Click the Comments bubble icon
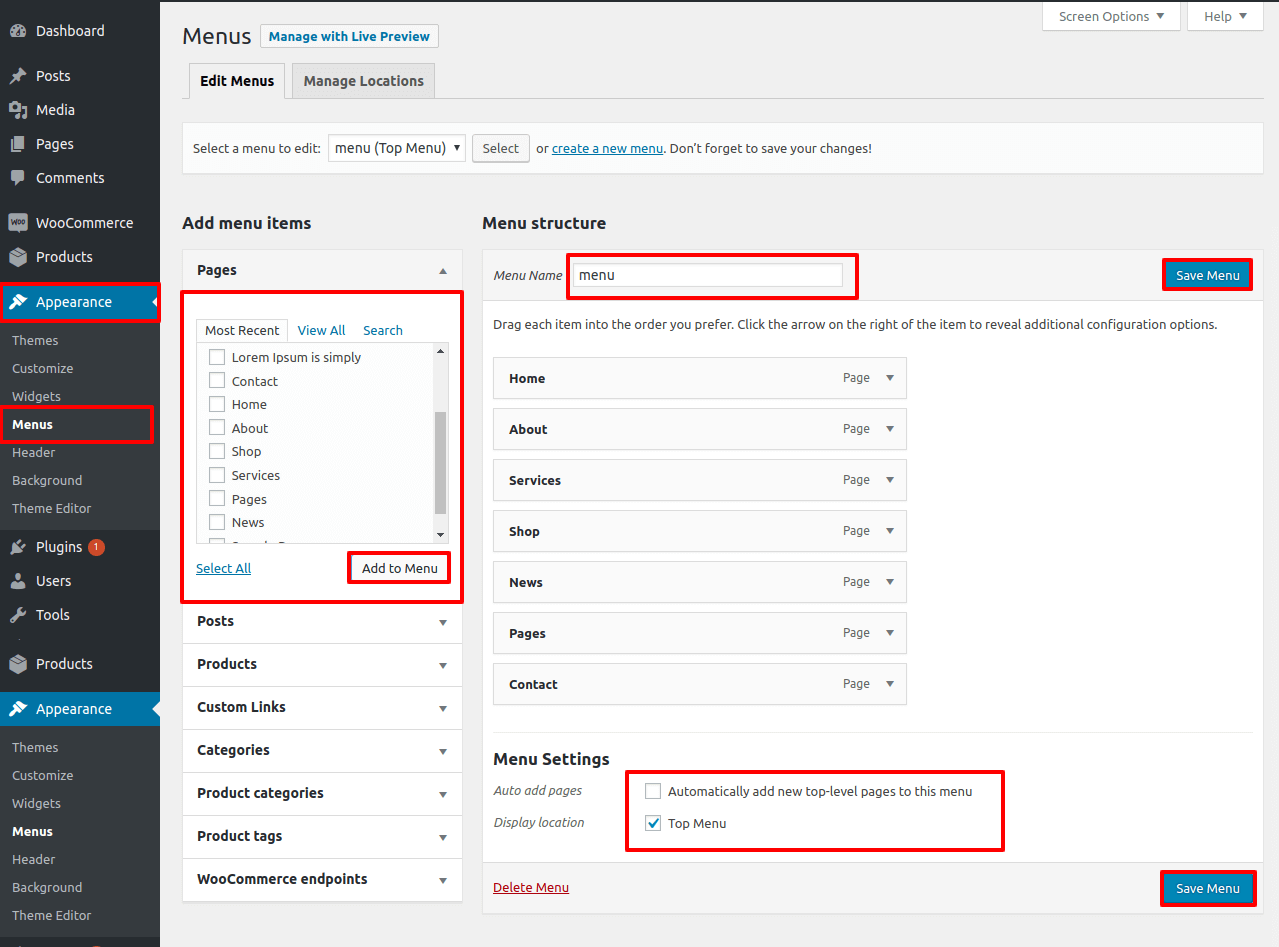 point(19,177)
